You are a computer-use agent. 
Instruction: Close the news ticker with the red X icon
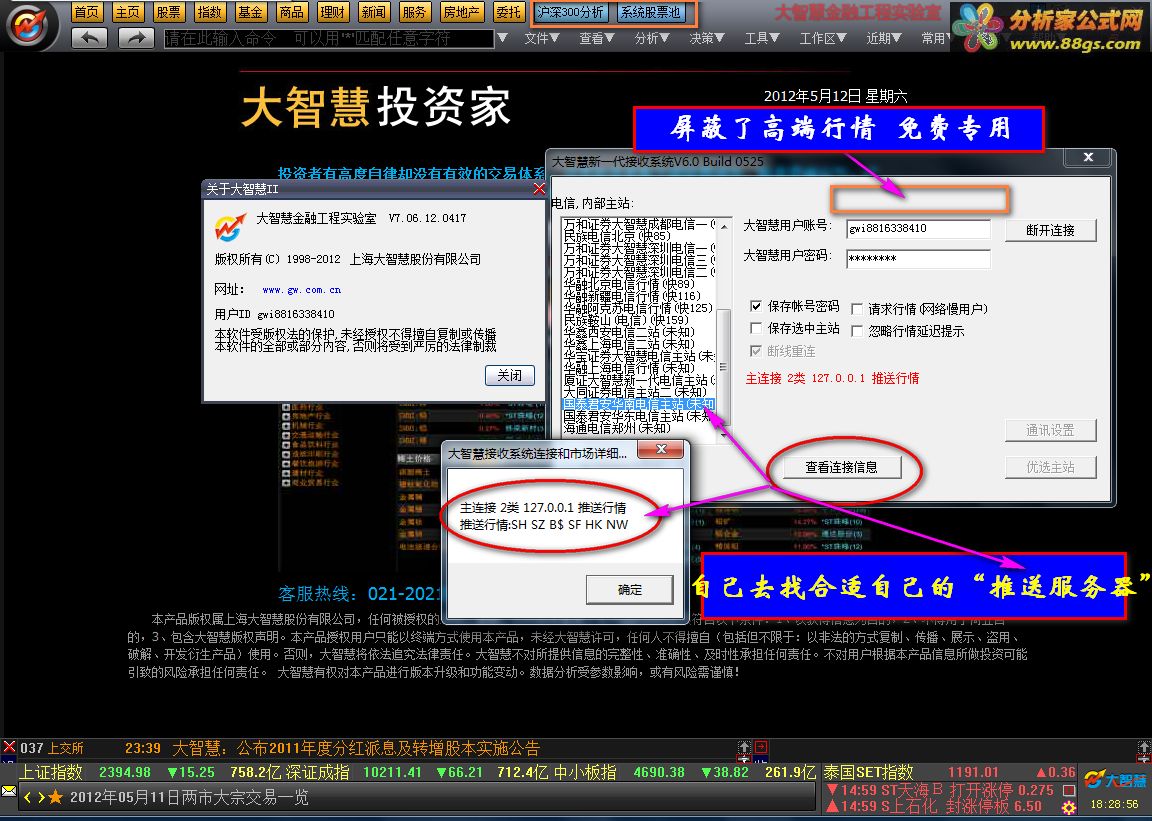(x=9, y=747)
